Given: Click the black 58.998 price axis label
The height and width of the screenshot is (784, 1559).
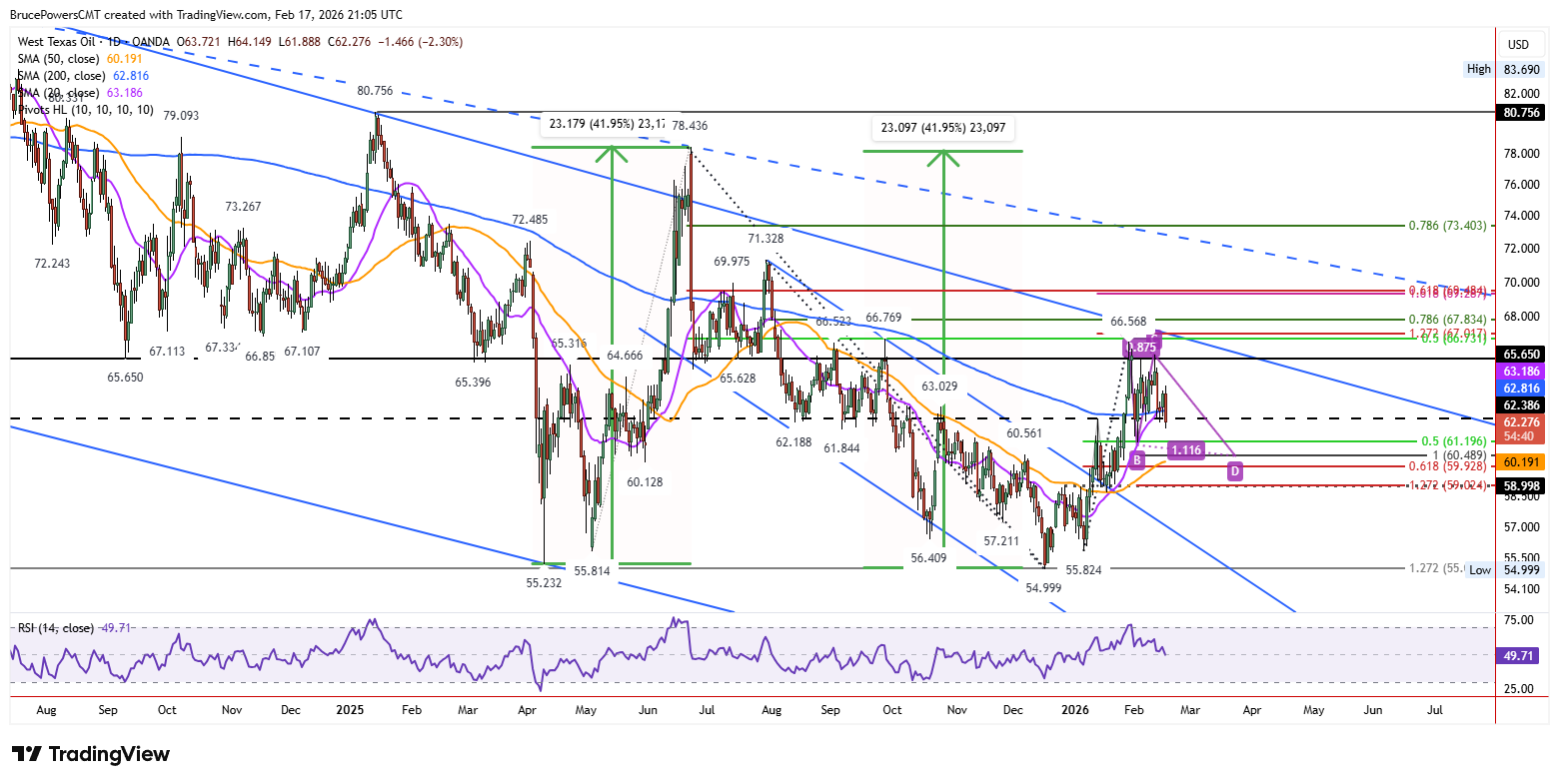Looking at the screenshot, I should click(1522, 485).
